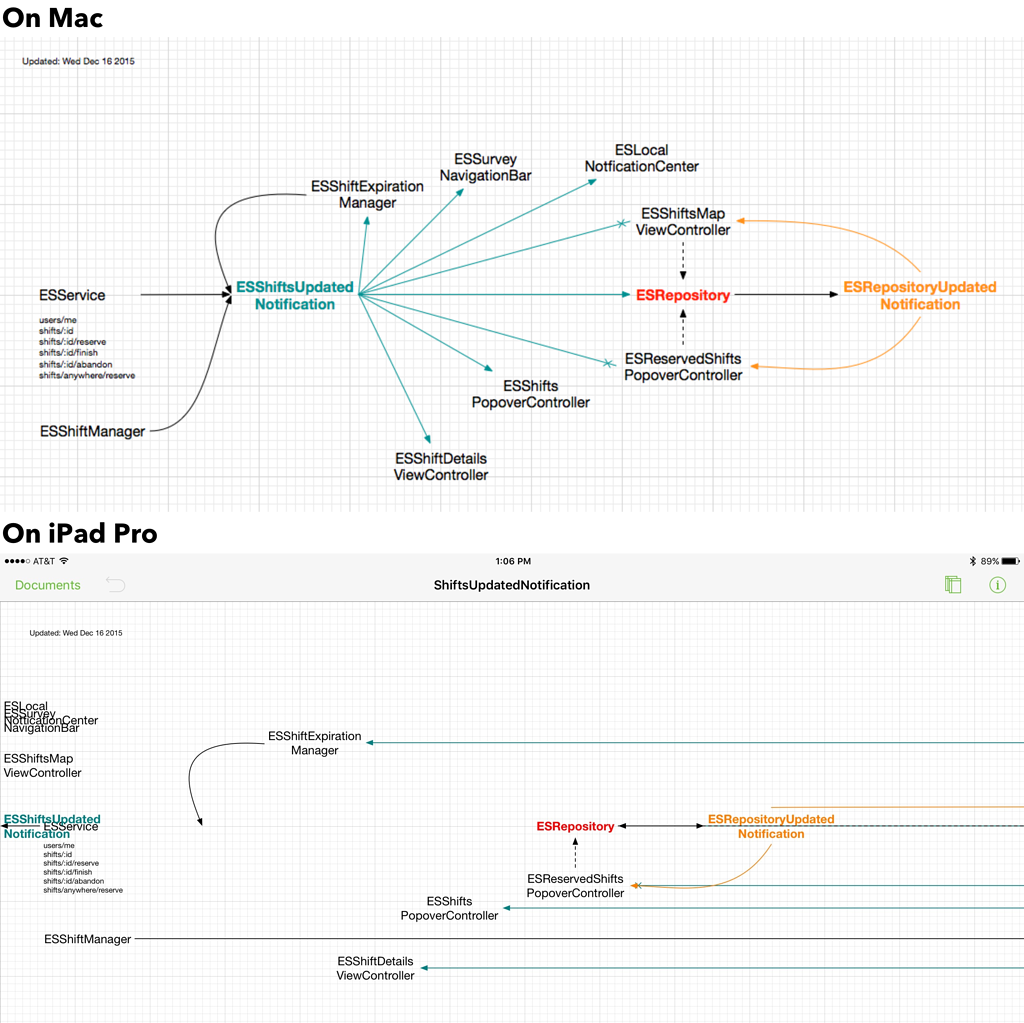Open document info via the green (i) icon
Screen dimensions: 1024x1023
997,585
